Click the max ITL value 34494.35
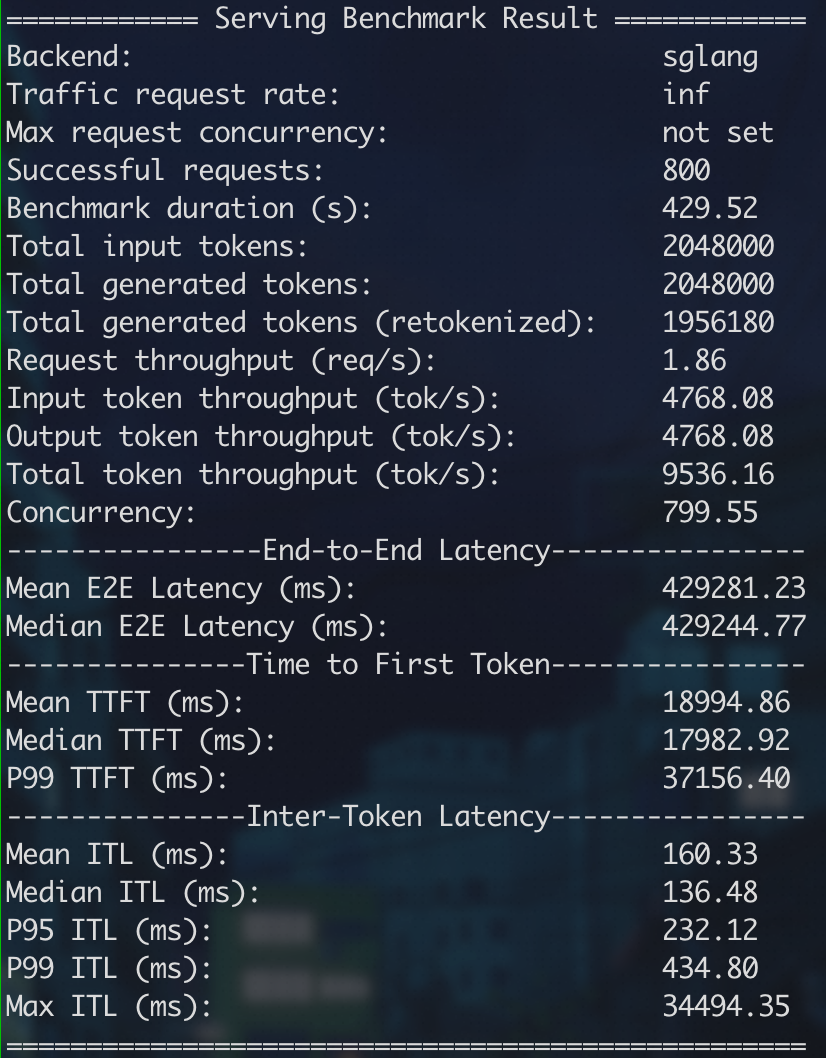The height and width of the screenshot is (1058, 826). click(x=726, y=1007)
